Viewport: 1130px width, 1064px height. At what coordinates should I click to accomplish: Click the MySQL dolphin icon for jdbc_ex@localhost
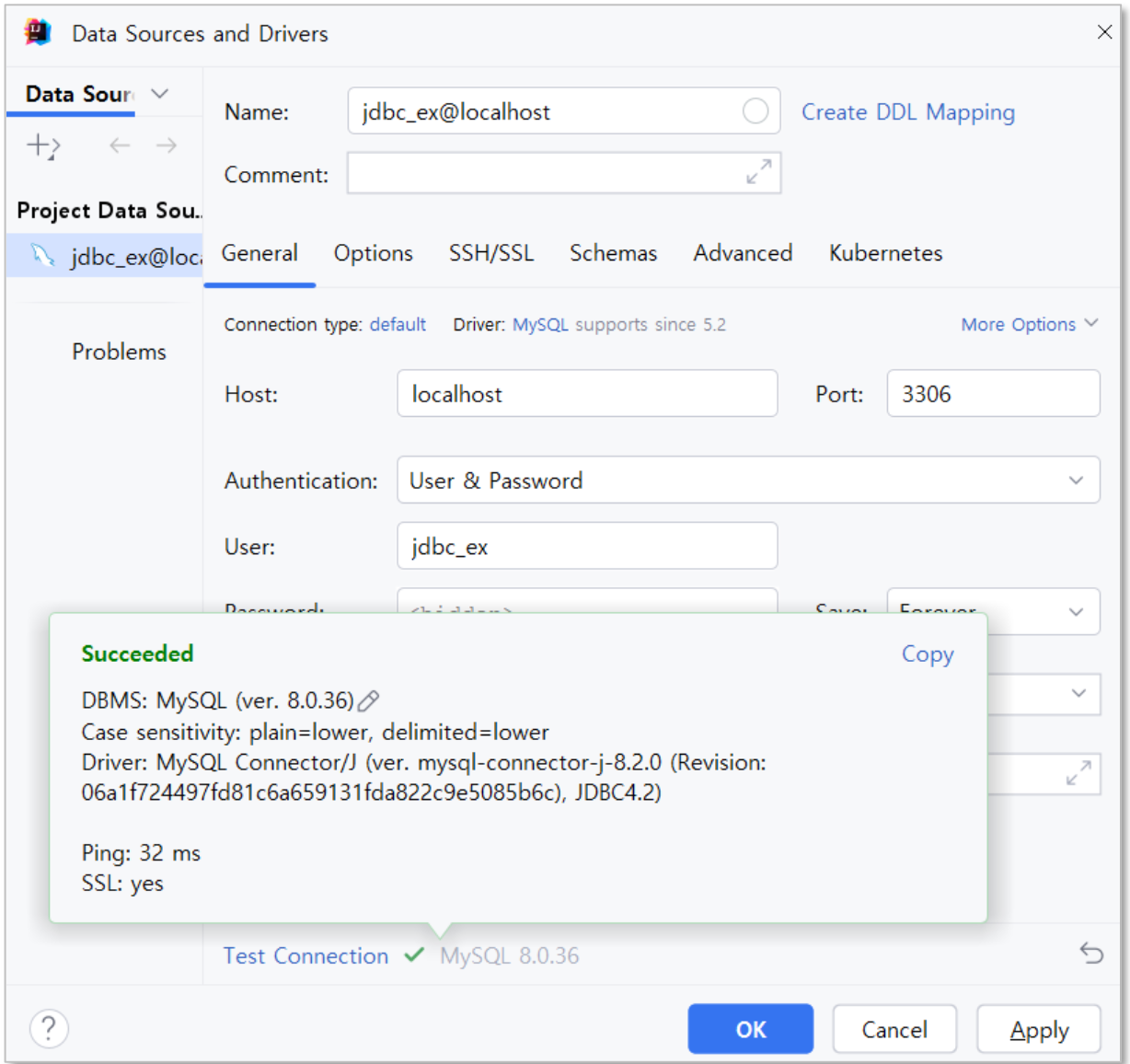pos(42,255)
